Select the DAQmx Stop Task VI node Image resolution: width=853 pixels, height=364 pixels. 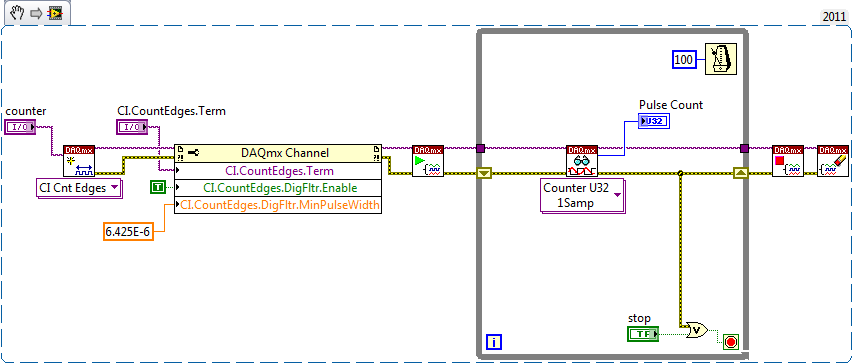pos(788,161)
